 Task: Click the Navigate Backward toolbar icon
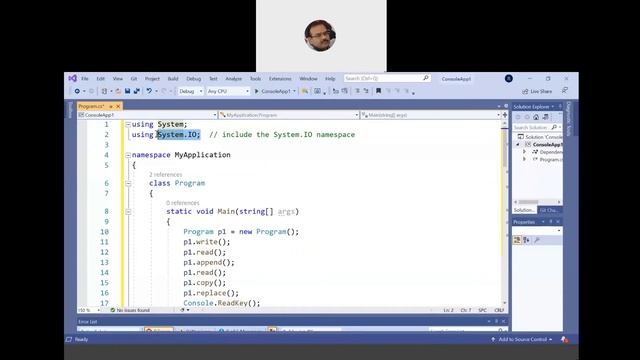(77, 91)
